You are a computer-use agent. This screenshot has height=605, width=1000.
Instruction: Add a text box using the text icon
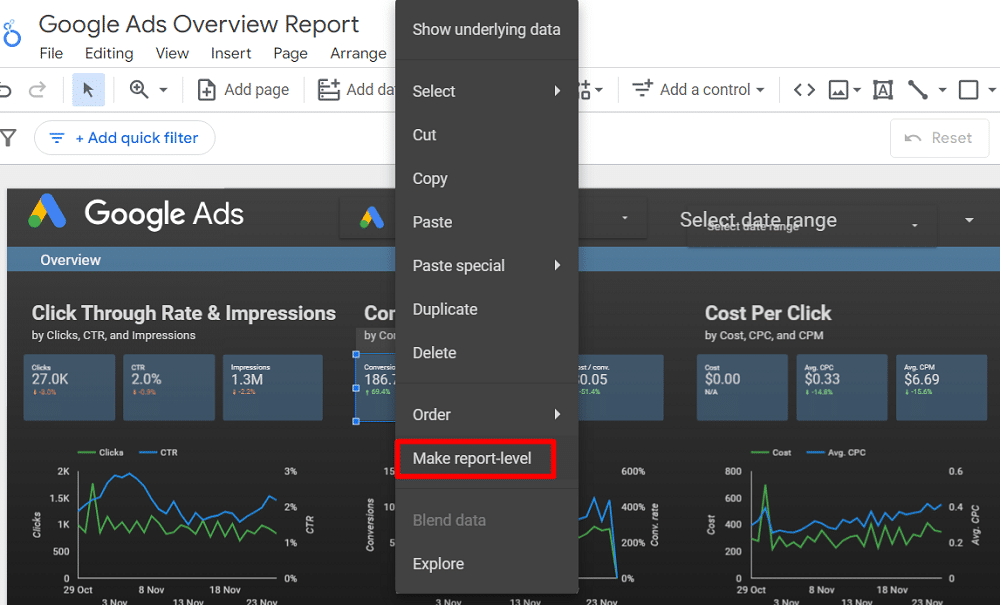pyautogui.click(x=882, y=89)
